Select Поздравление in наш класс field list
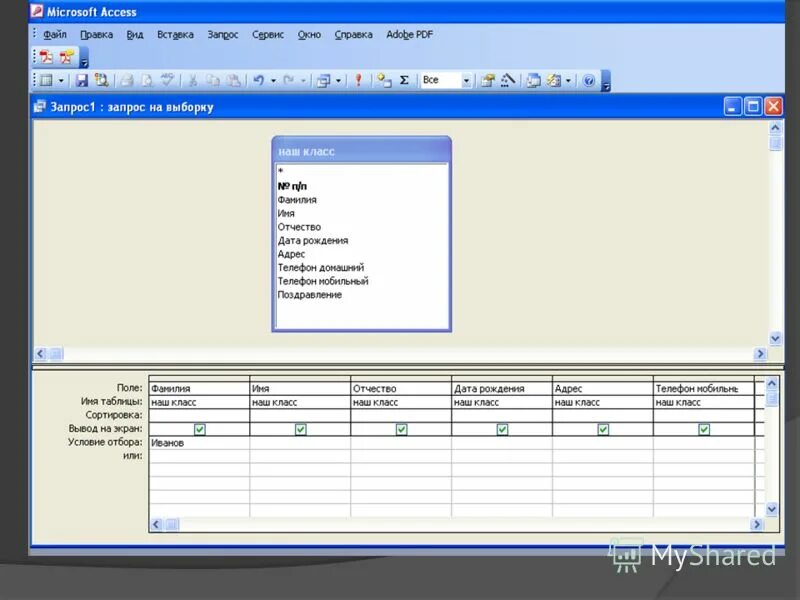This screenshot has height=600, width=800. pyautogui.click(x=309, y=295)
